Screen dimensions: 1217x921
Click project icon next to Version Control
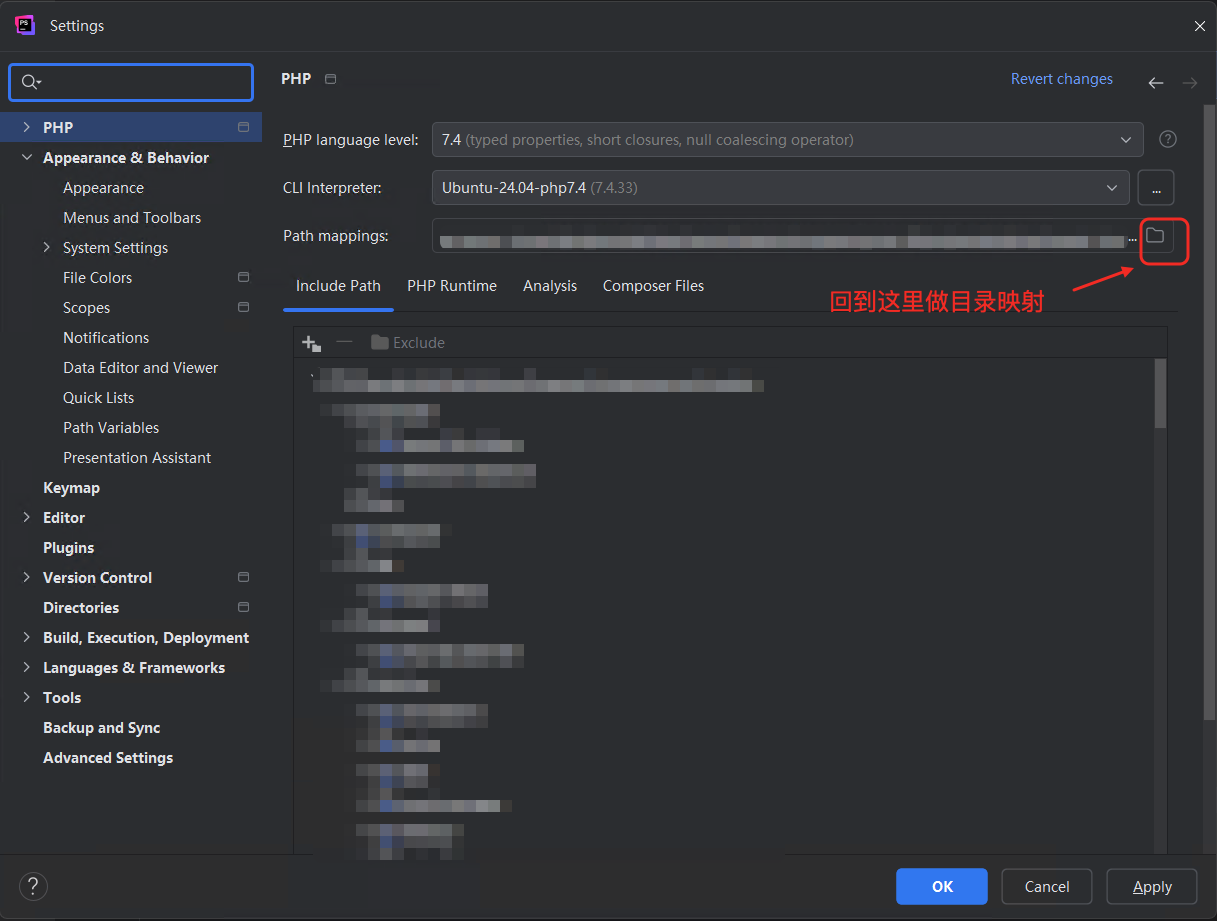(243, 577)
